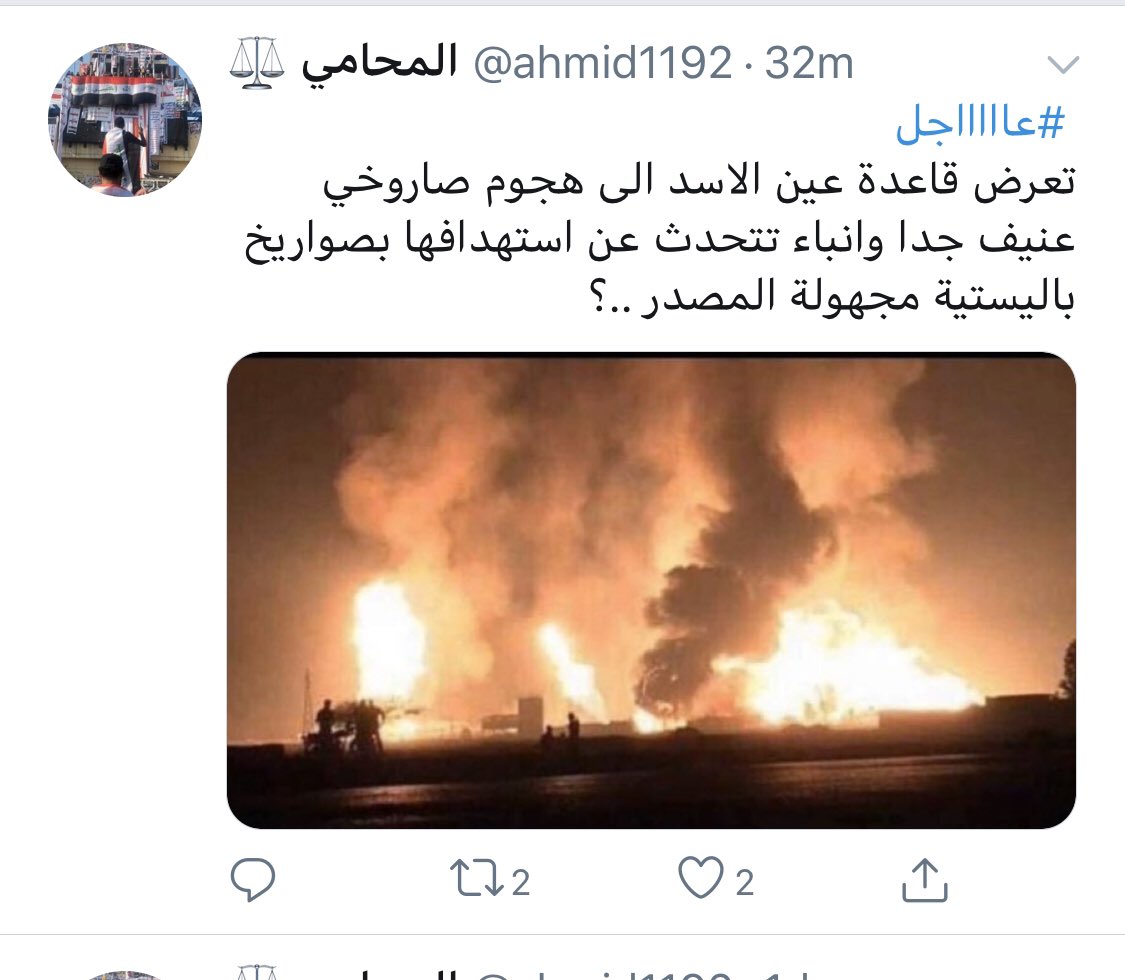The image size is (1125, 980).
Task: Click the handle @ahmid1192 of the first tweet
Action: [603, 63]
